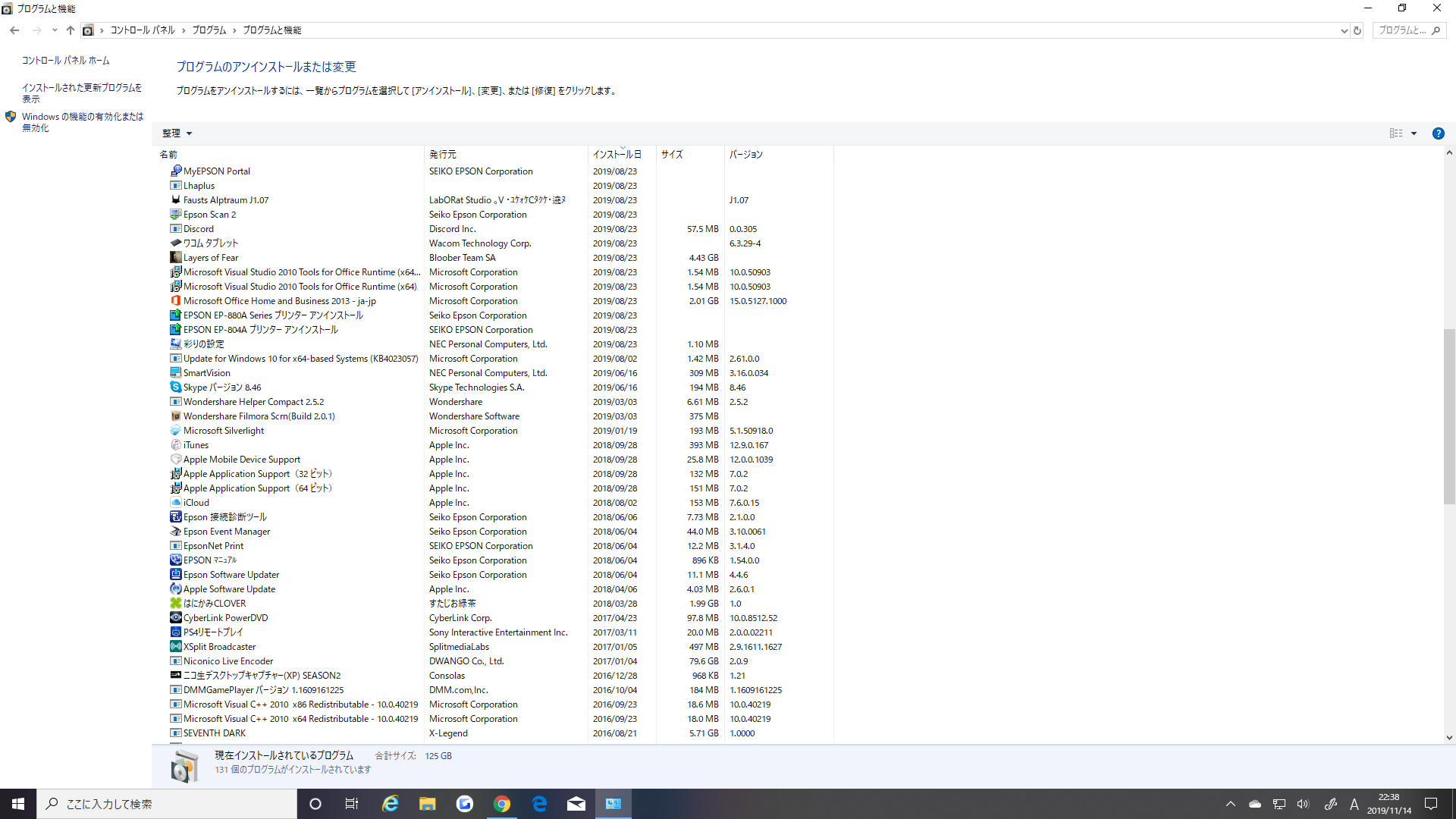Viewport: 1456px width, 819px height.
Task: Select the iTunes program icon
Action: (x=175, y=445)
